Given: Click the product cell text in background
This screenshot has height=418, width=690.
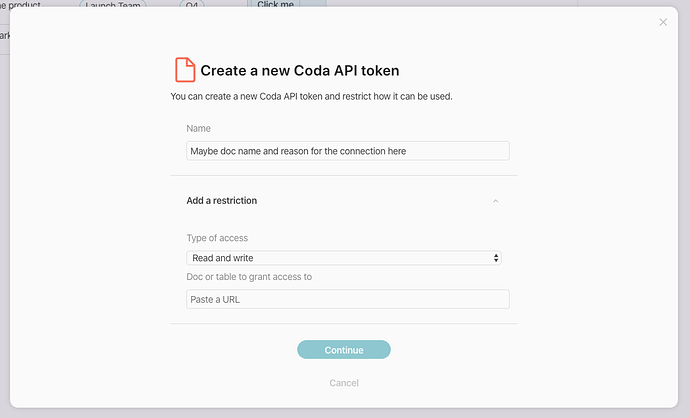Looking at the screenshot, I should point(20,4).
